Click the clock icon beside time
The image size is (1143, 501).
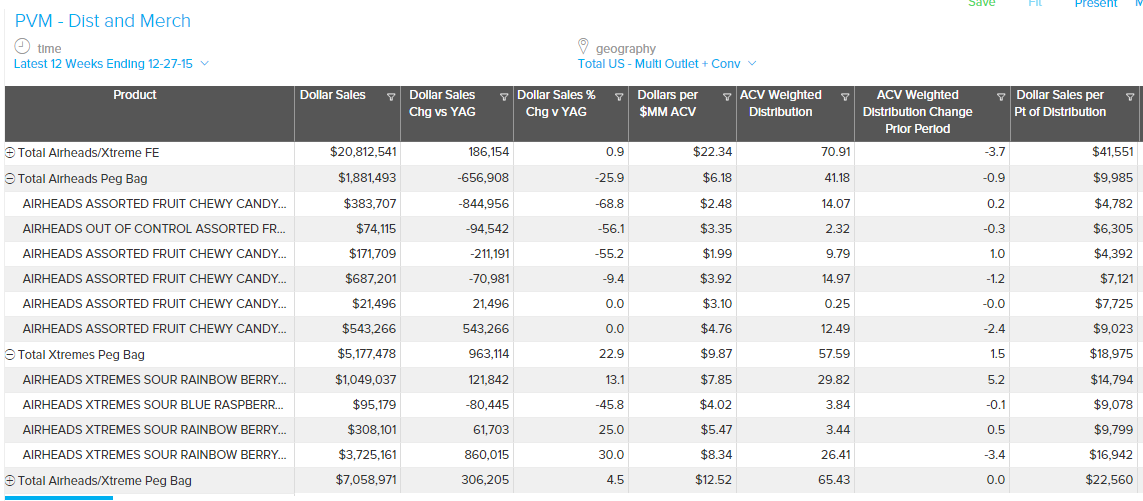22,47
